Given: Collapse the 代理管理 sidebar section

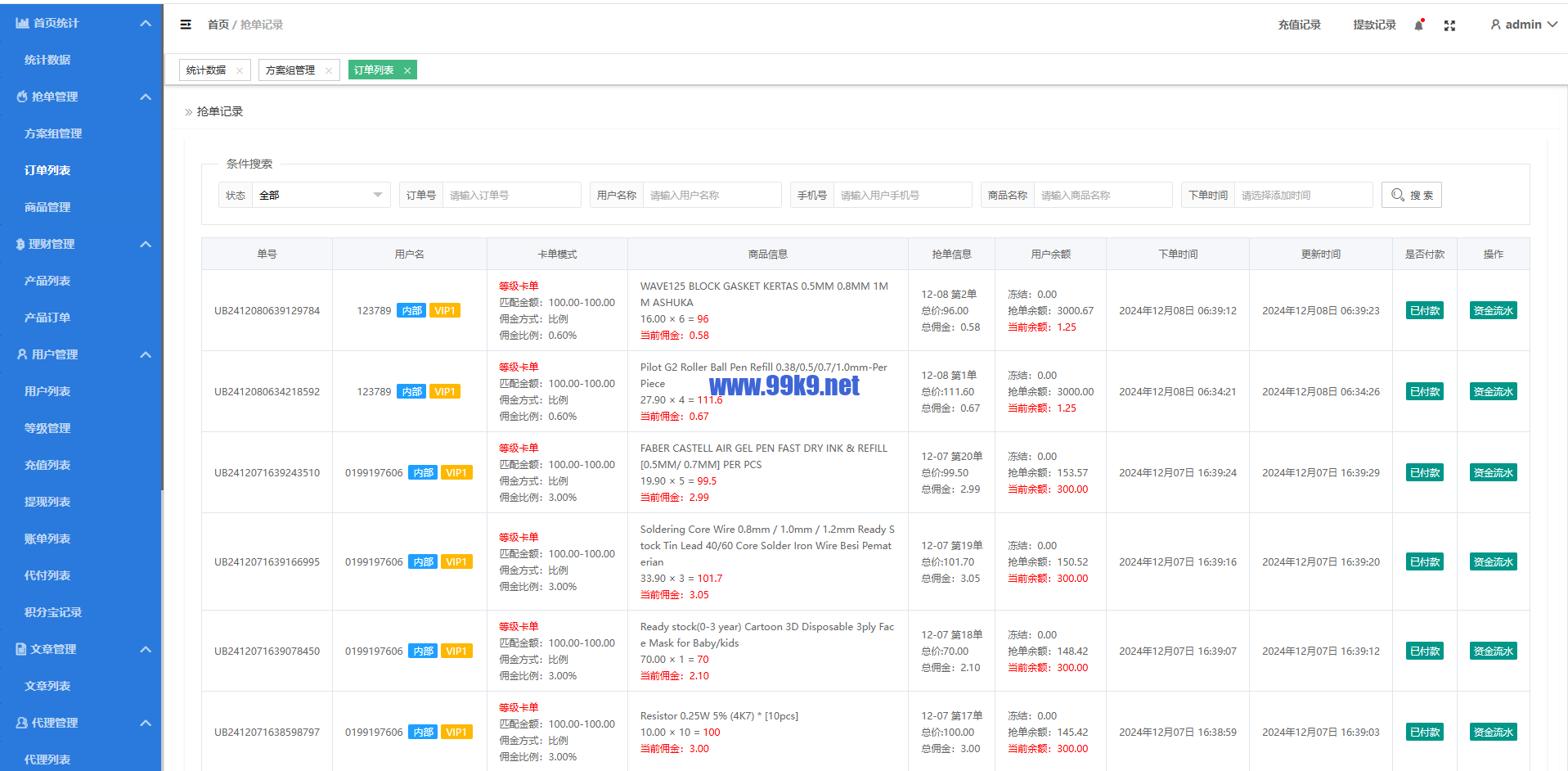Looking at the screenshot, I should point(146,723).
